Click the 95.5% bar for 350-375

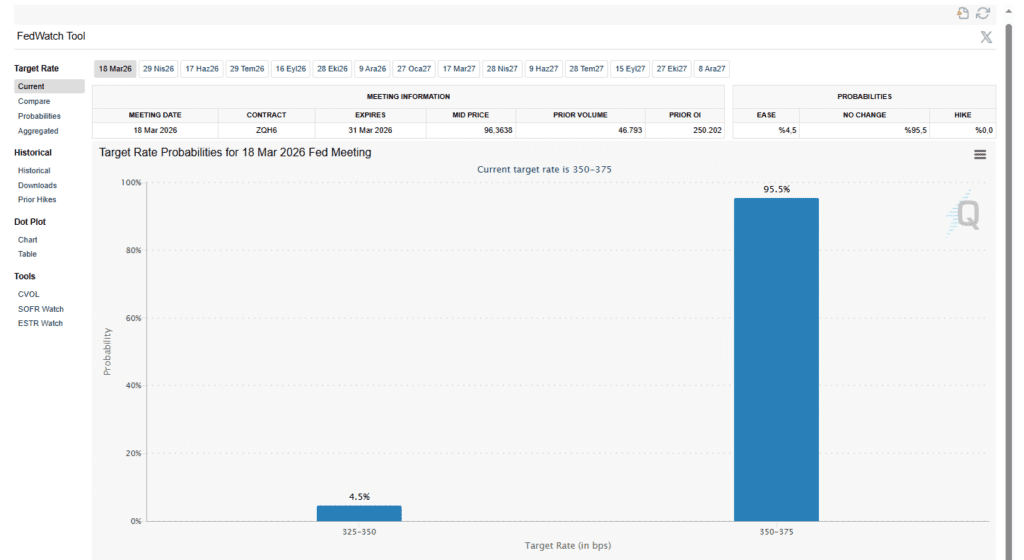tap(776, 359)
